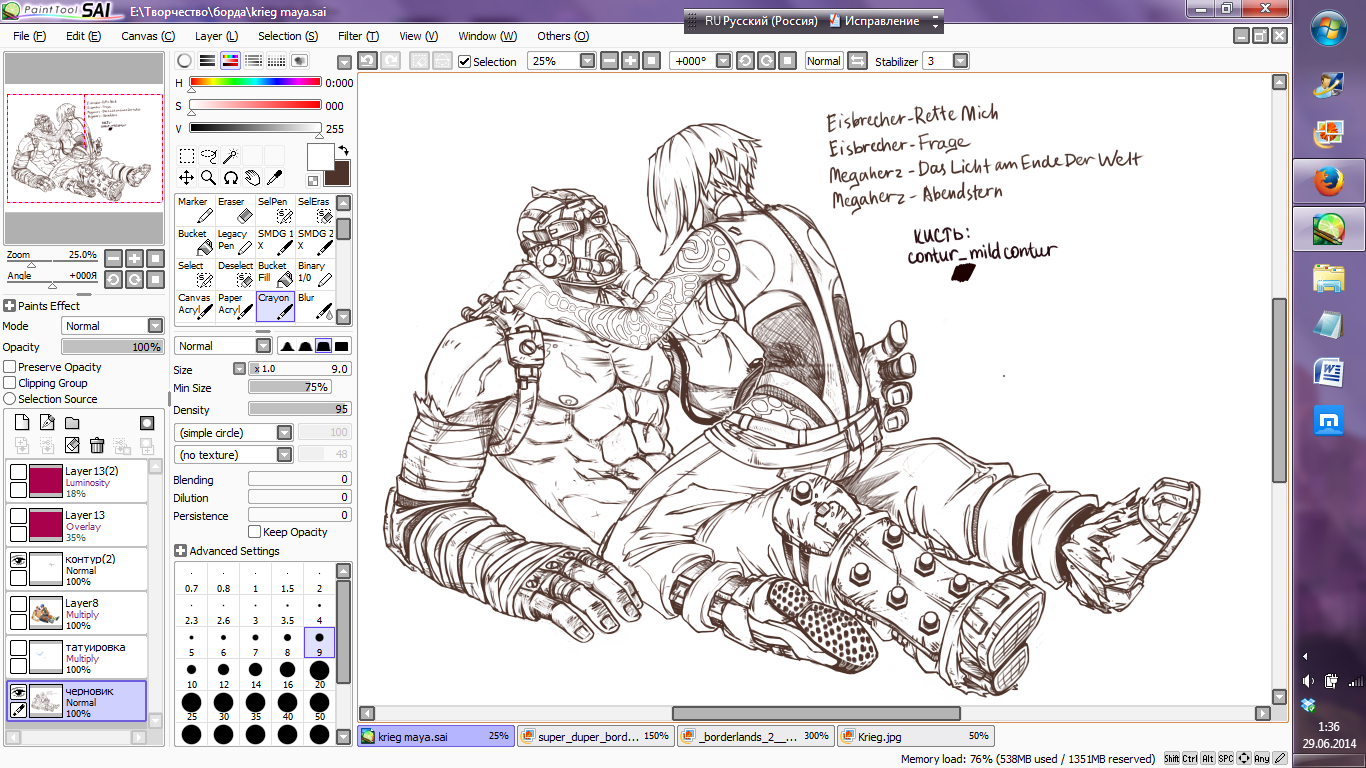Select the Selection Source radio button
Viewport: 1366px width, 768px height.
(x=10, y=399)
